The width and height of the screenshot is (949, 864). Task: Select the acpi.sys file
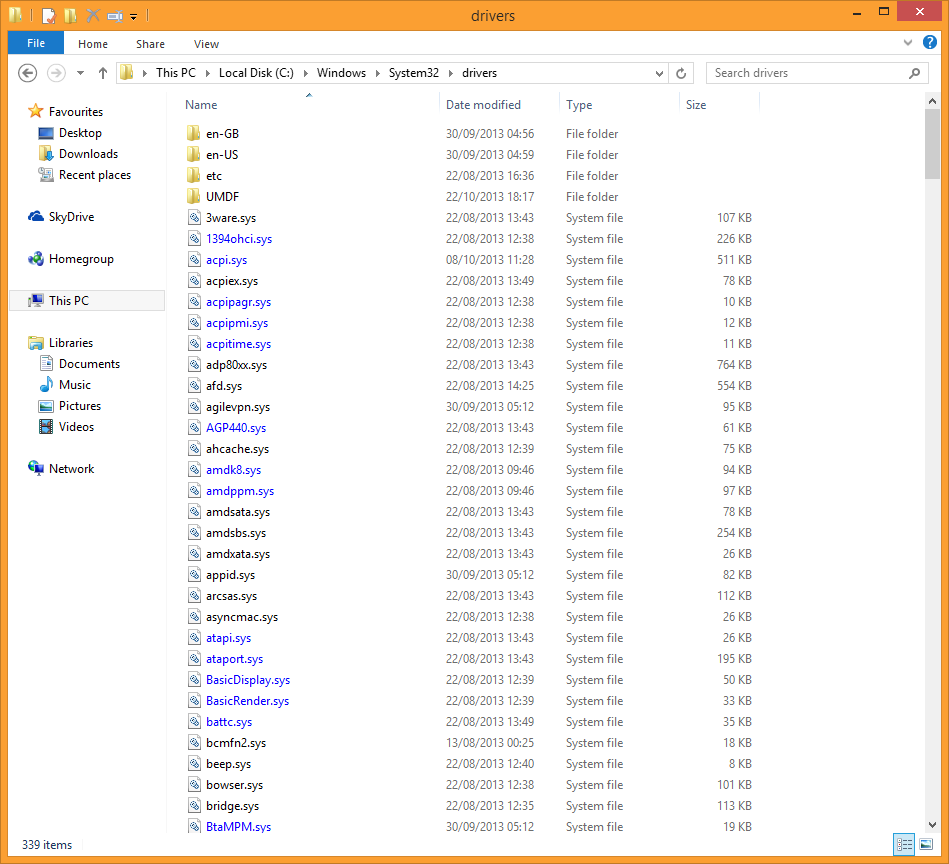226,260
